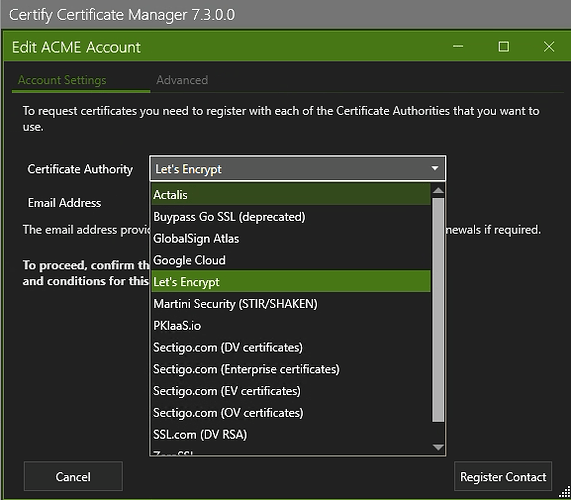Select Sectigo.com (EV certificates)
The width and height of the screenshot is (571, 500).
pos(291,391)
